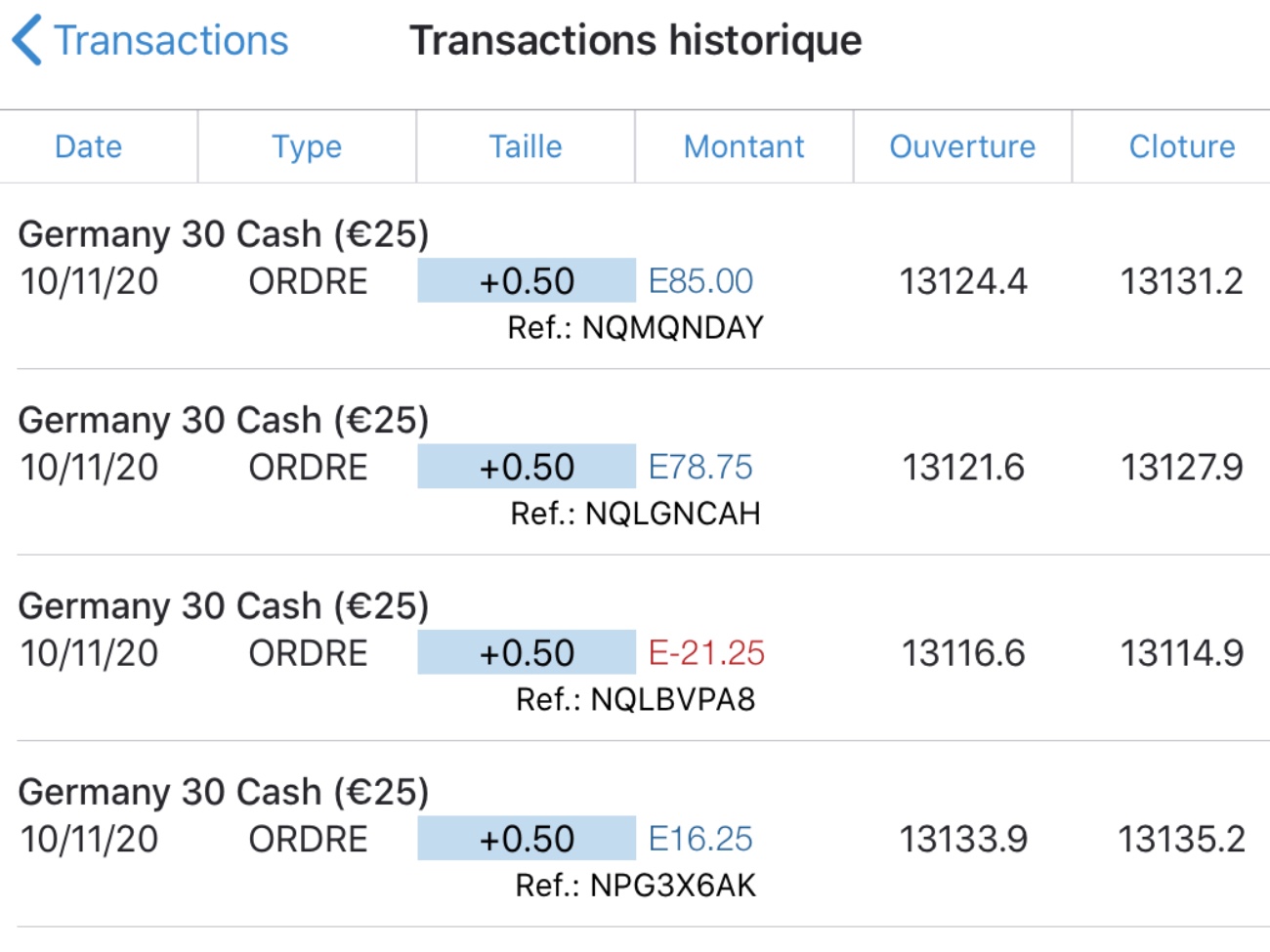1270x952 pixels.
Task: Click the E16.25 amount
Action: click(700, 840)
